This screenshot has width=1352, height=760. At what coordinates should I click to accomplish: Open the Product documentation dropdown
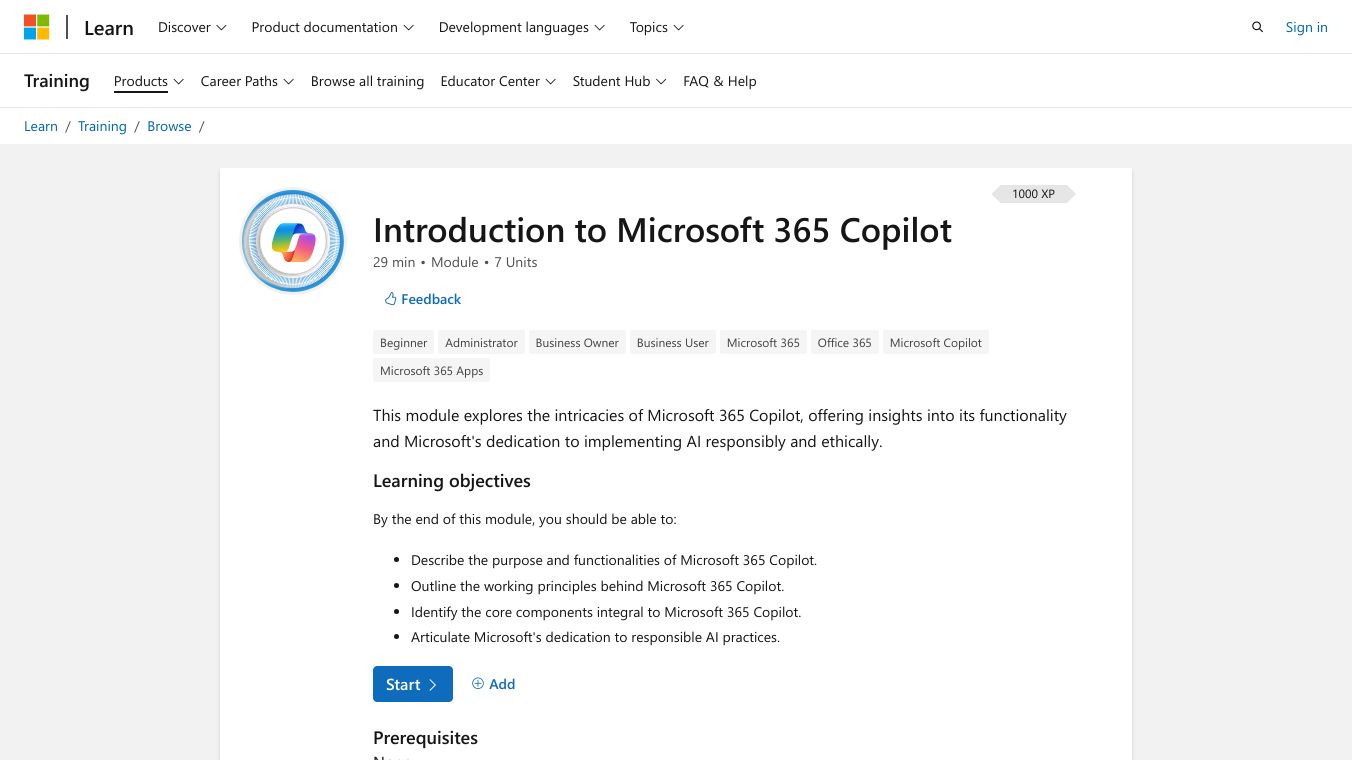pyautogui.click(x=332, y=27)
